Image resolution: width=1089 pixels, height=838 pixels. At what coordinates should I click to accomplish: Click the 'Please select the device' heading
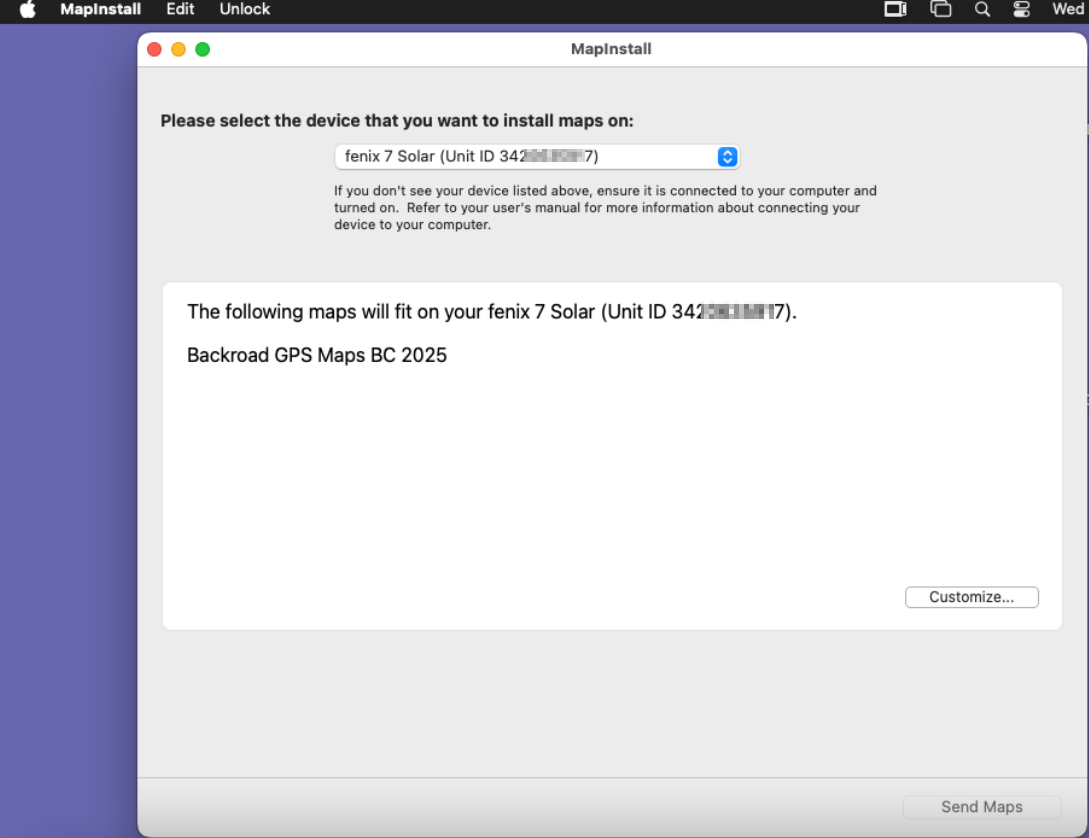[x=397, y=121]
